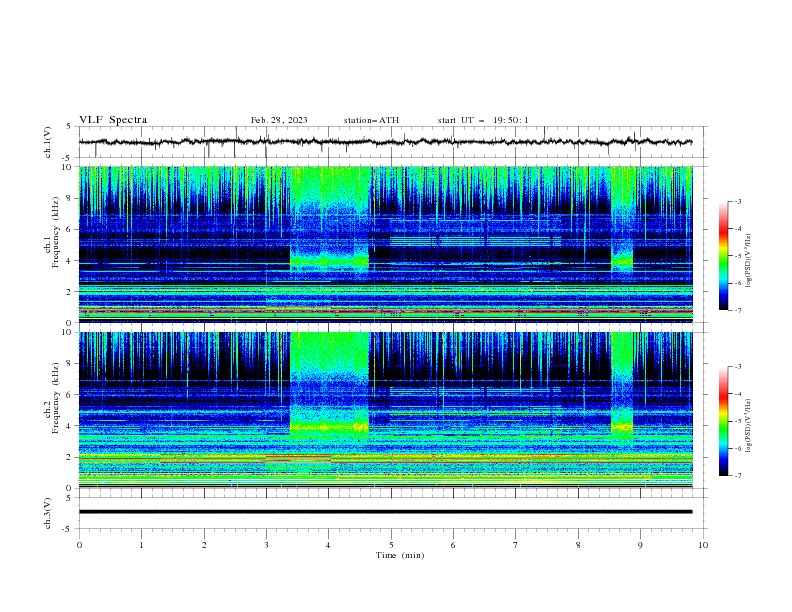Click the "-7" tick on ch.2 colorbar
The width and height of the screenshot is (792, 612).
(x=738, y=475)
